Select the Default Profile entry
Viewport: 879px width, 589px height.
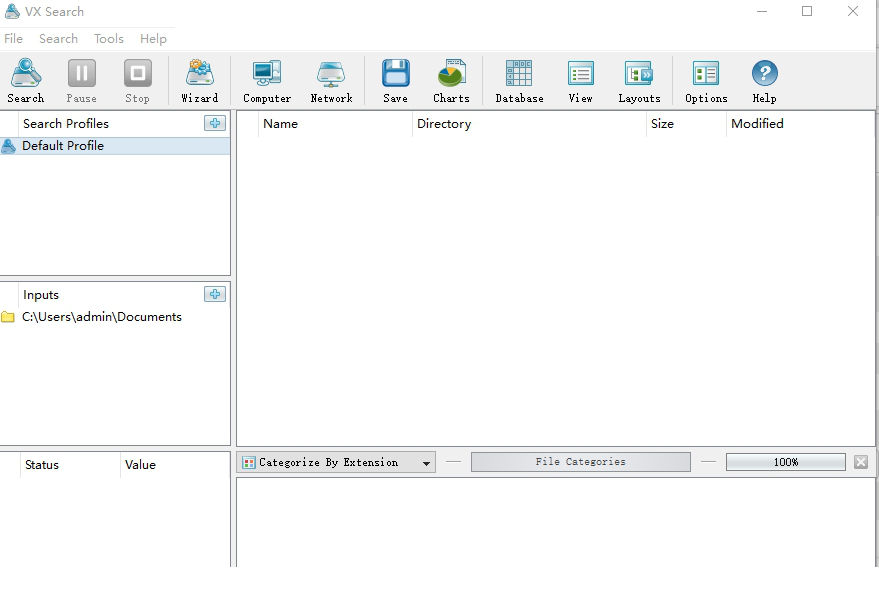(x=63, y=146)
